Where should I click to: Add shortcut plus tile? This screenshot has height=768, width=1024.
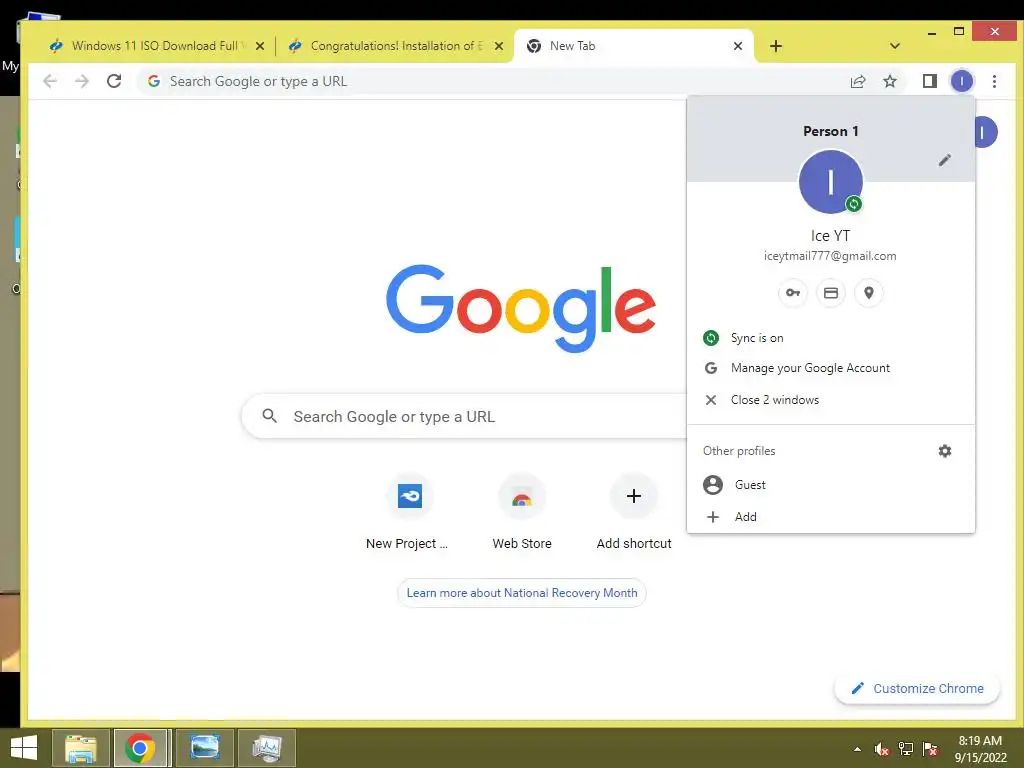coord(633,513)
